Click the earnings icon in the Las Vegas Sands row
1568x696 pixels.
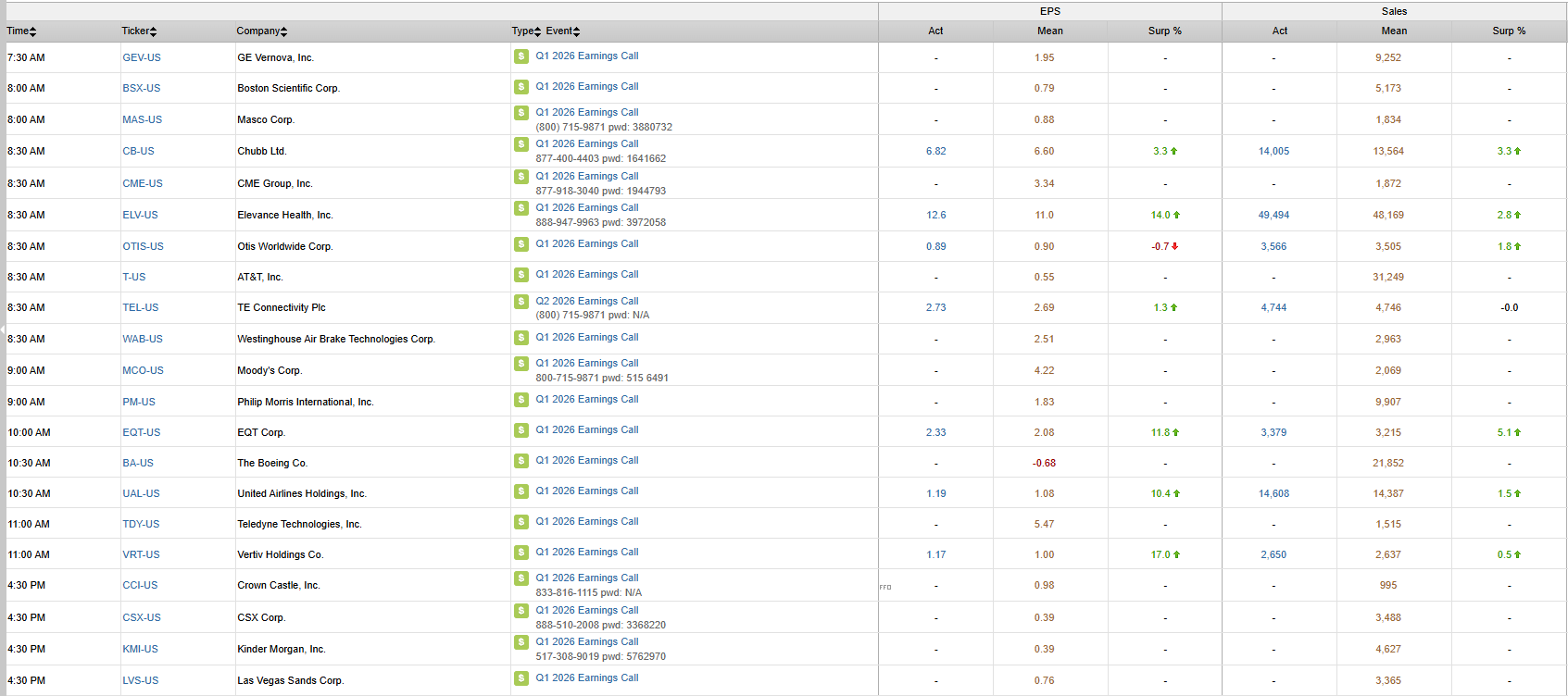tap(521, 678)
